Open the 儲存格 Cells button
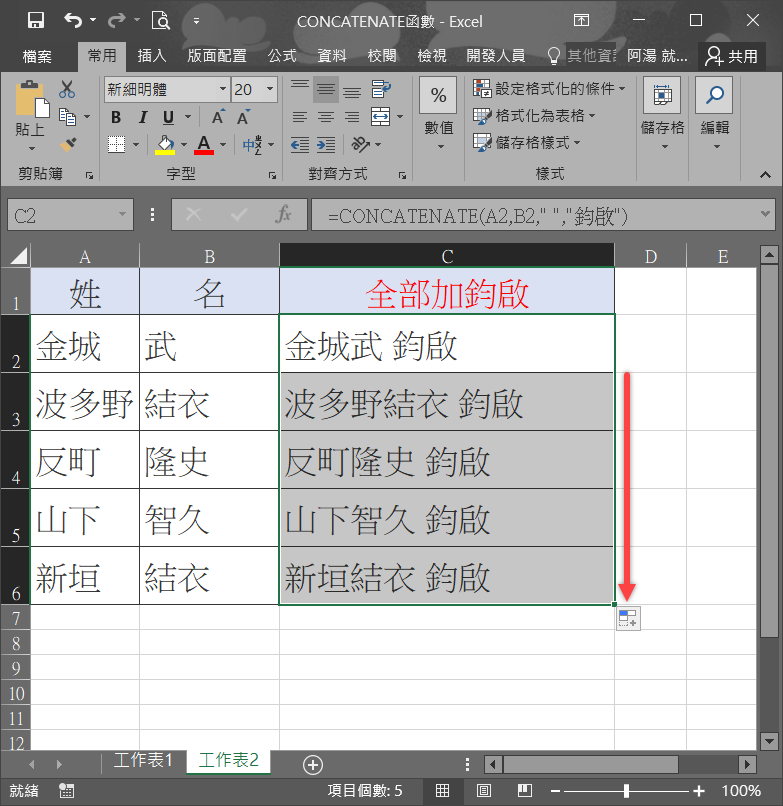The height and width of the screenshot is (806, 783). [x=662, y=115]
